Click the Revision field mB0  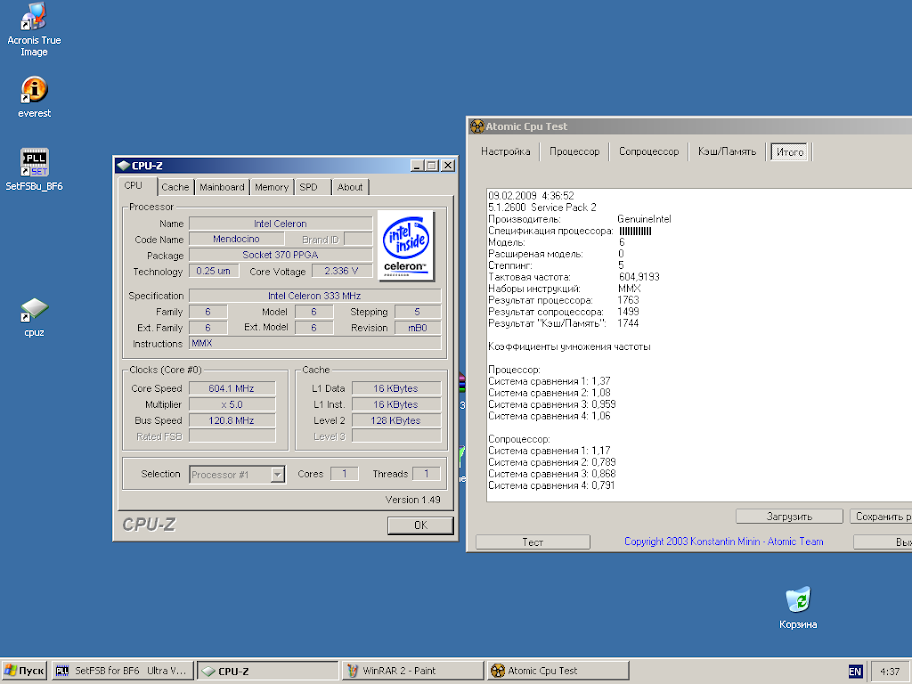417,327
